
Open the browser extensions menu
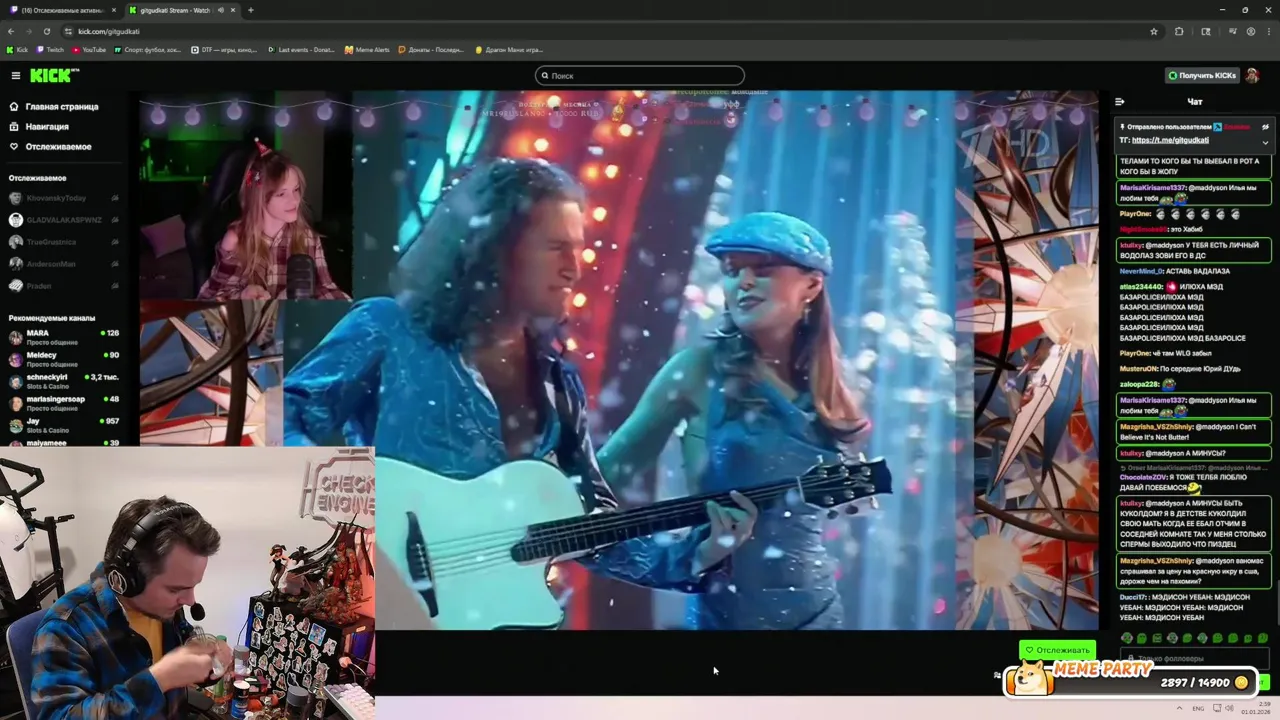[1179, 31]
